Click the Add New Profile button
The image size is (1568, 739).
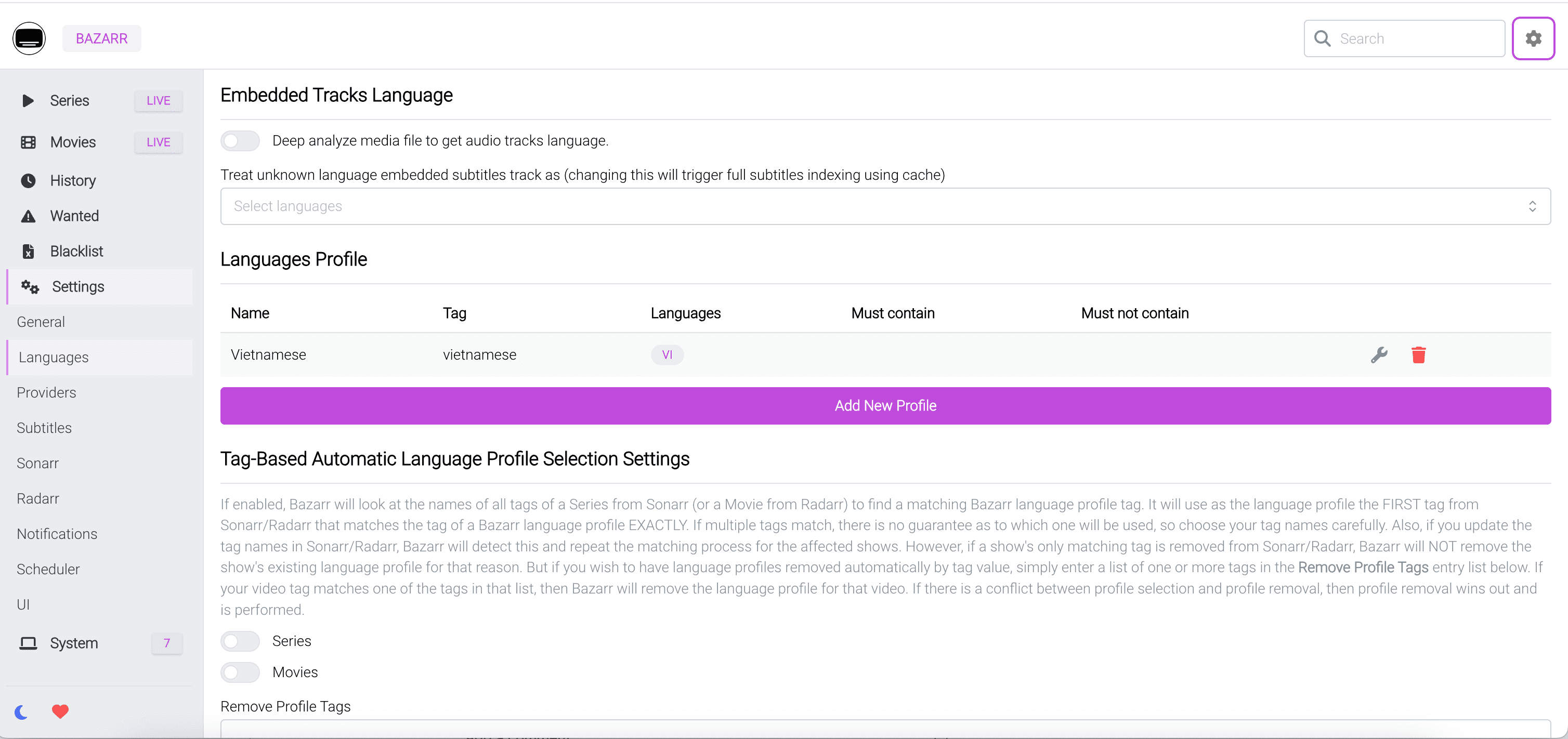[885, 406]
